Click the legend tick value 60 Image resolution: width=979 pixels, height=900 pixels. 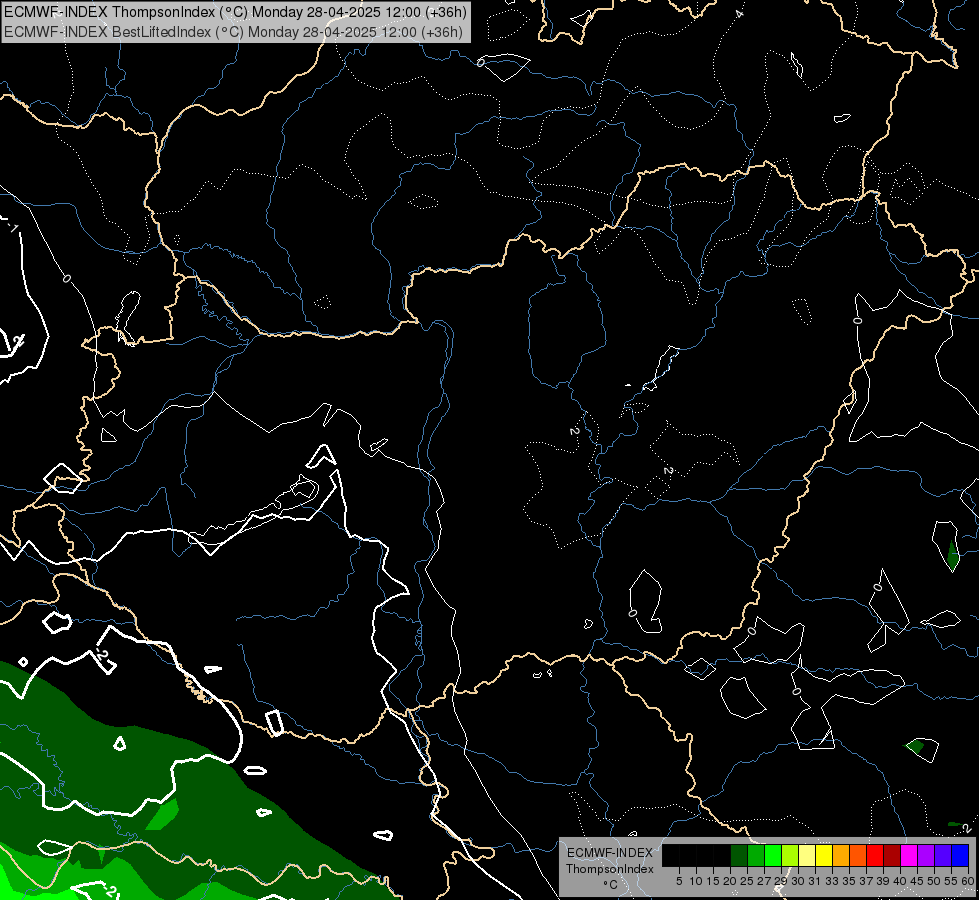tap(968, 881)
